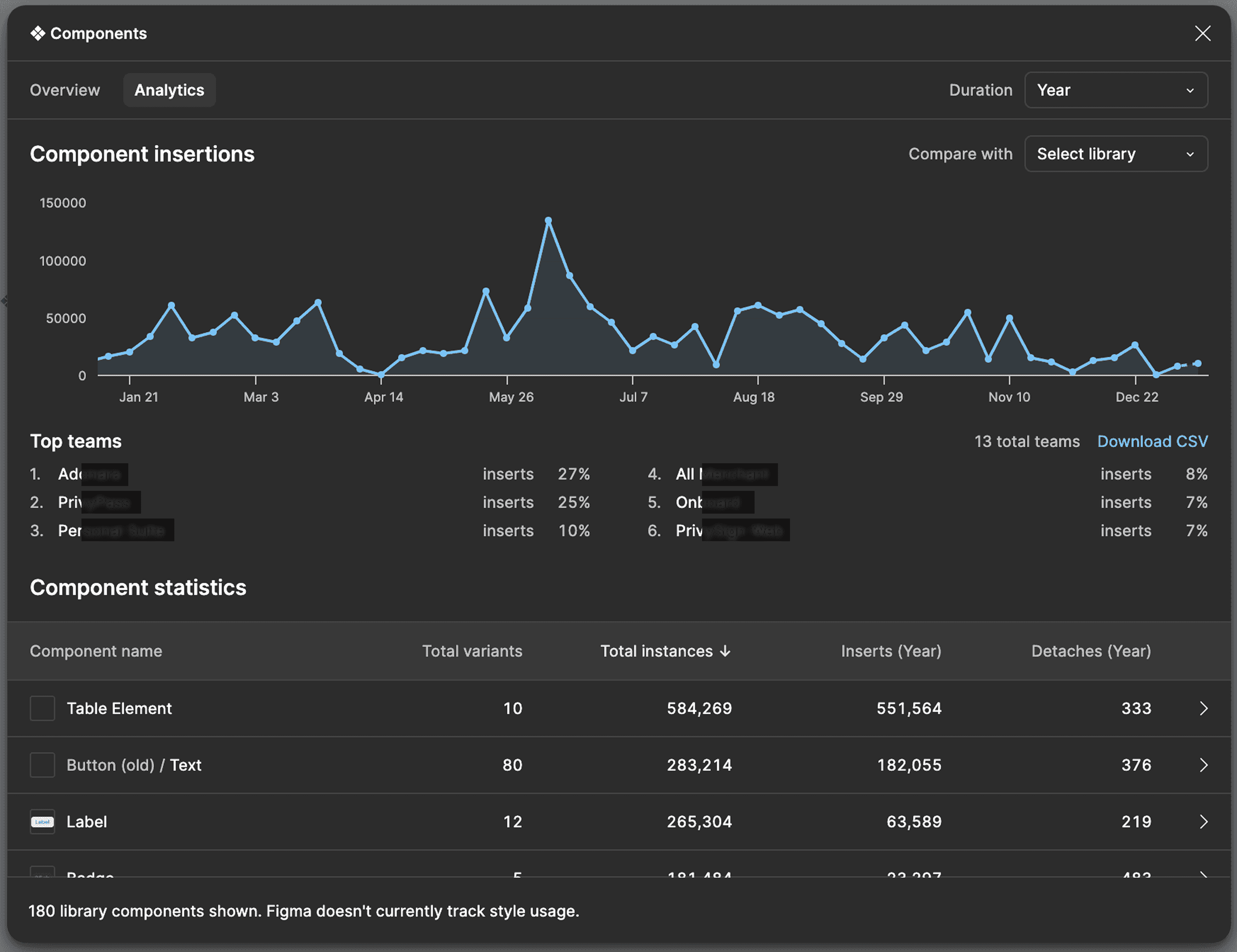Open the Duration Year dropdown
The height and width of the screenshot is (952, 1237).
[1116, 90]
